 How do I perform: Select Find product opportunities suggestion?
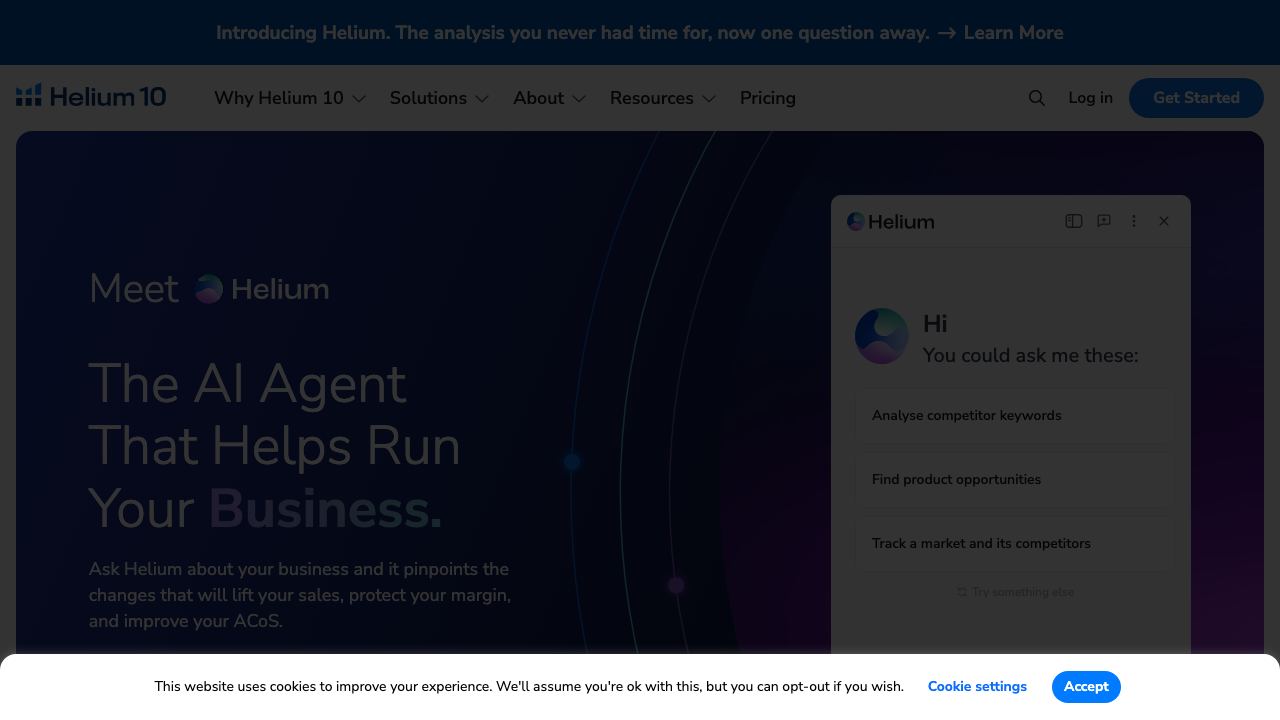[1015, 480]
